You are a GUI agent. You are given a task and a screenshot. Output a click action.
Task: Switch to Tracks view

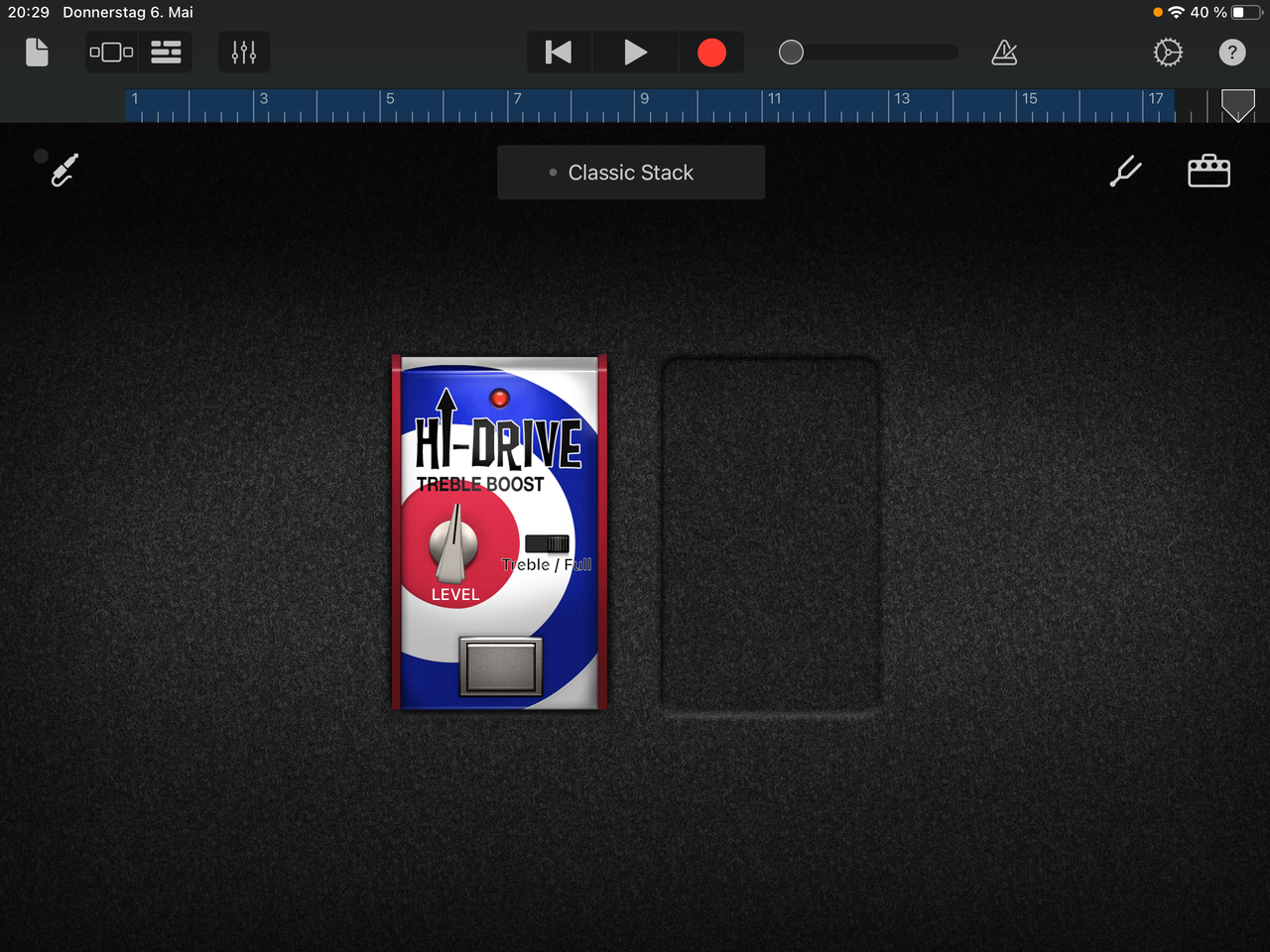pyautogui.click(x=166, y=53)
